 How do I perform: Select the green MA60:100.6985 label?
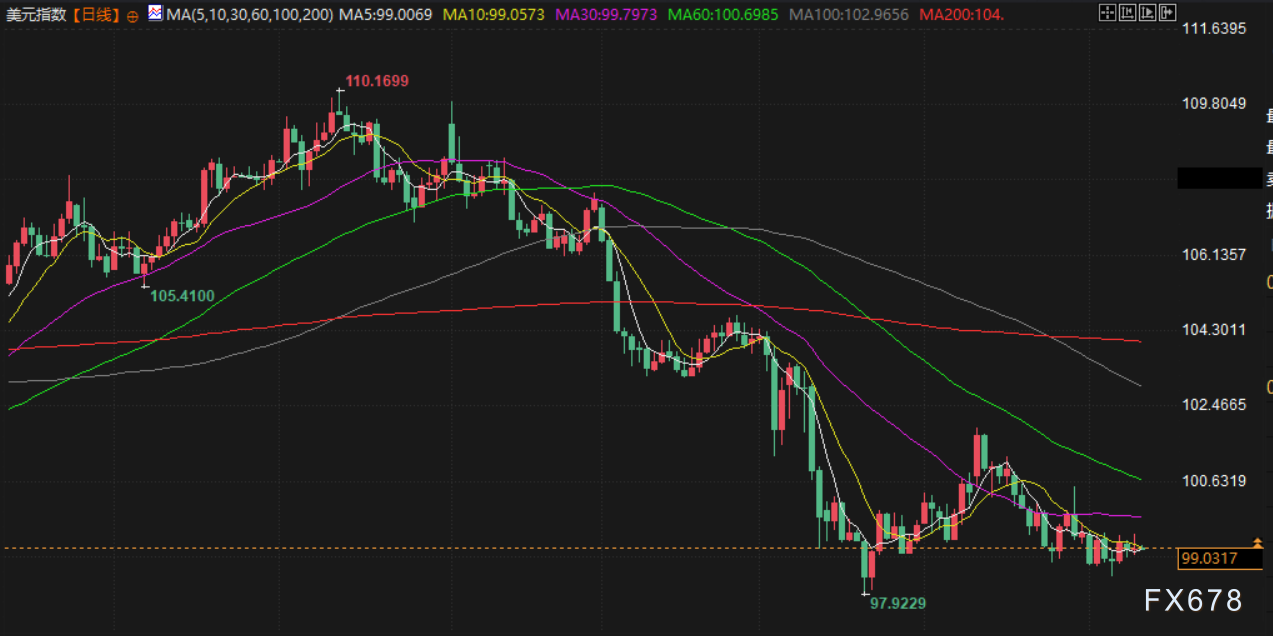click(724, 15)
